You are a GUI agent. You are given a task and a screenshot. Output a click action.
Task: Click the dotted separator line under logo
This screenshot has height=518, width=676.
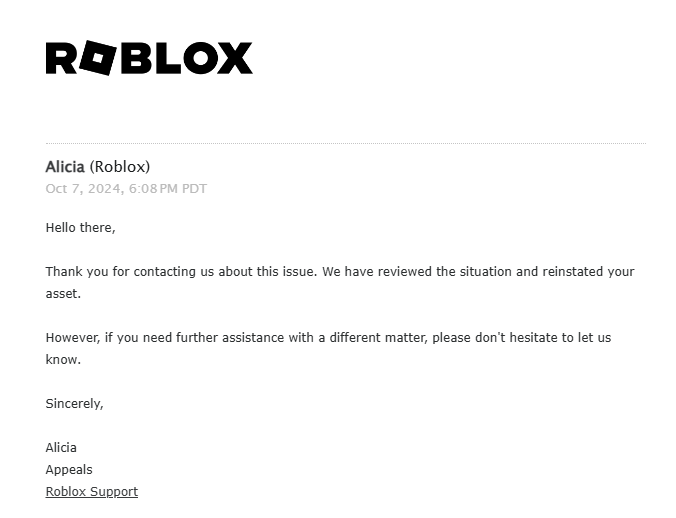point(346,143)
